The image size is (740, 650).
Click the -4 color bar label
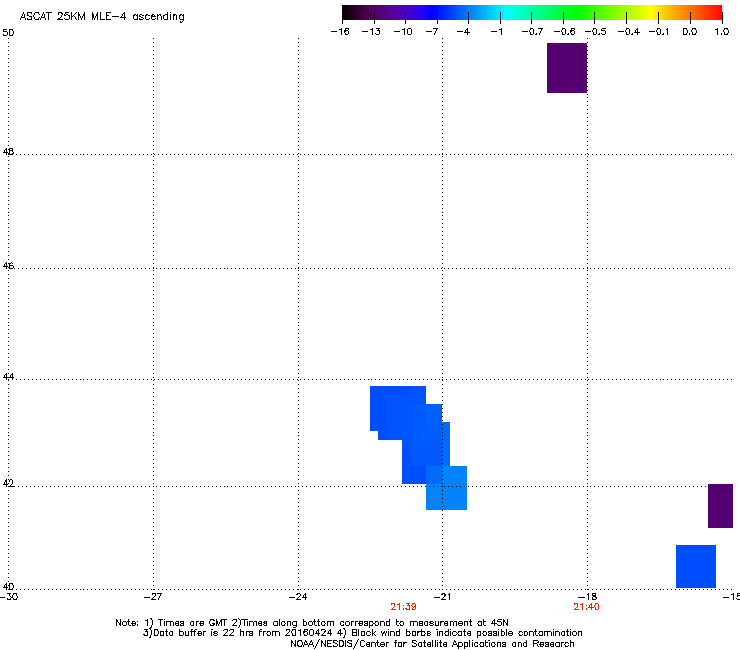click(x=463, y=32)
